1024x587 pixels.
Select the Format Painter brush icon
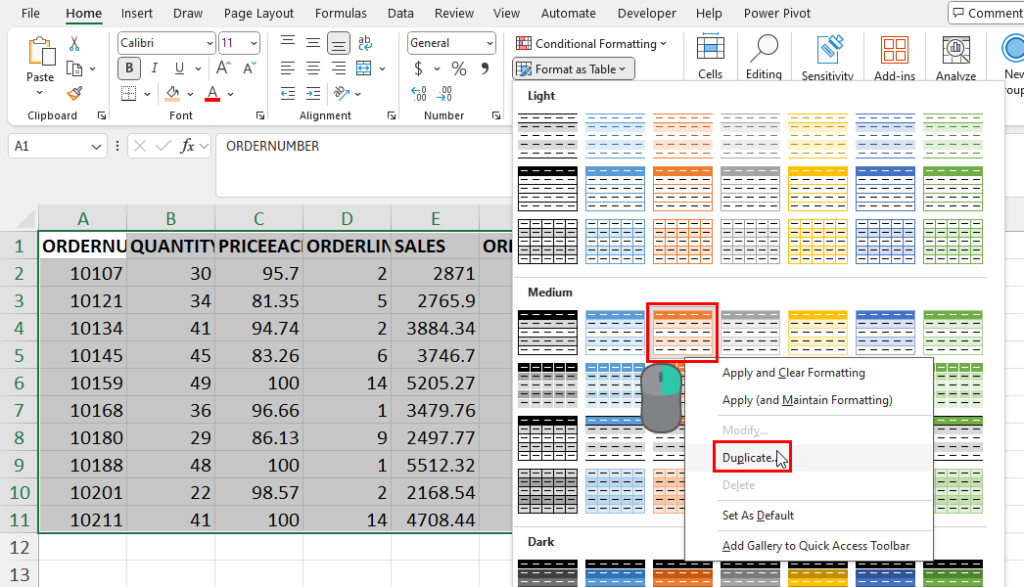[74, 93]
